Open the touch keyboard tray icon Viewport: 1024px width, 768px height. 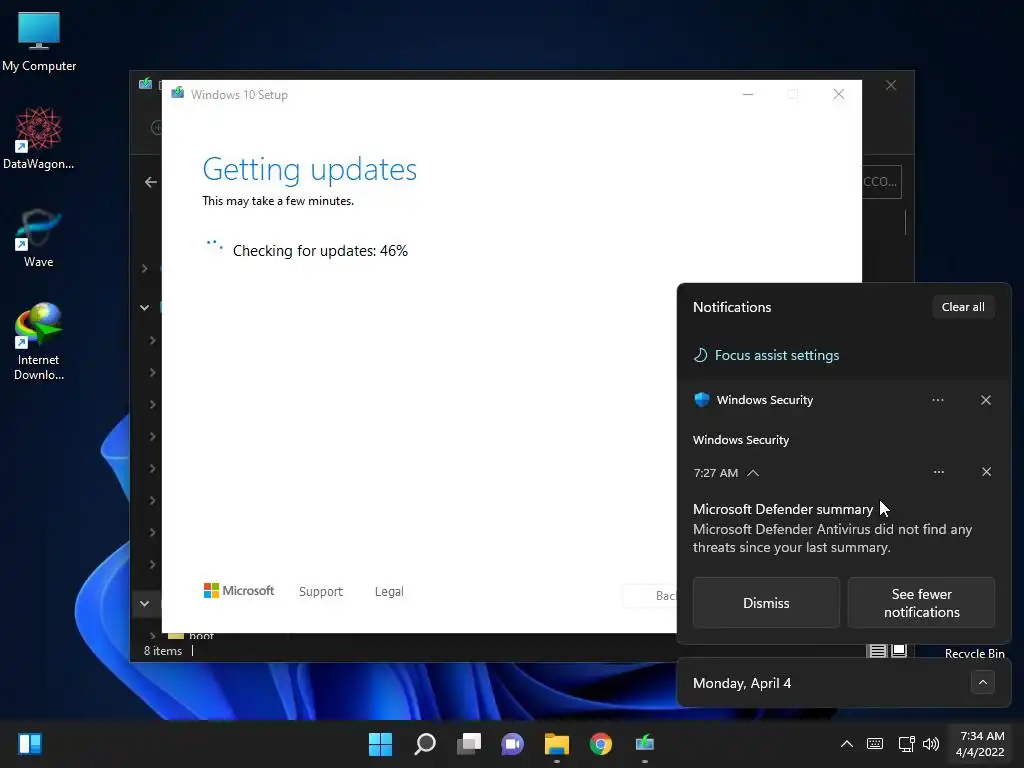pyautogui.click(x=875, y=744)
